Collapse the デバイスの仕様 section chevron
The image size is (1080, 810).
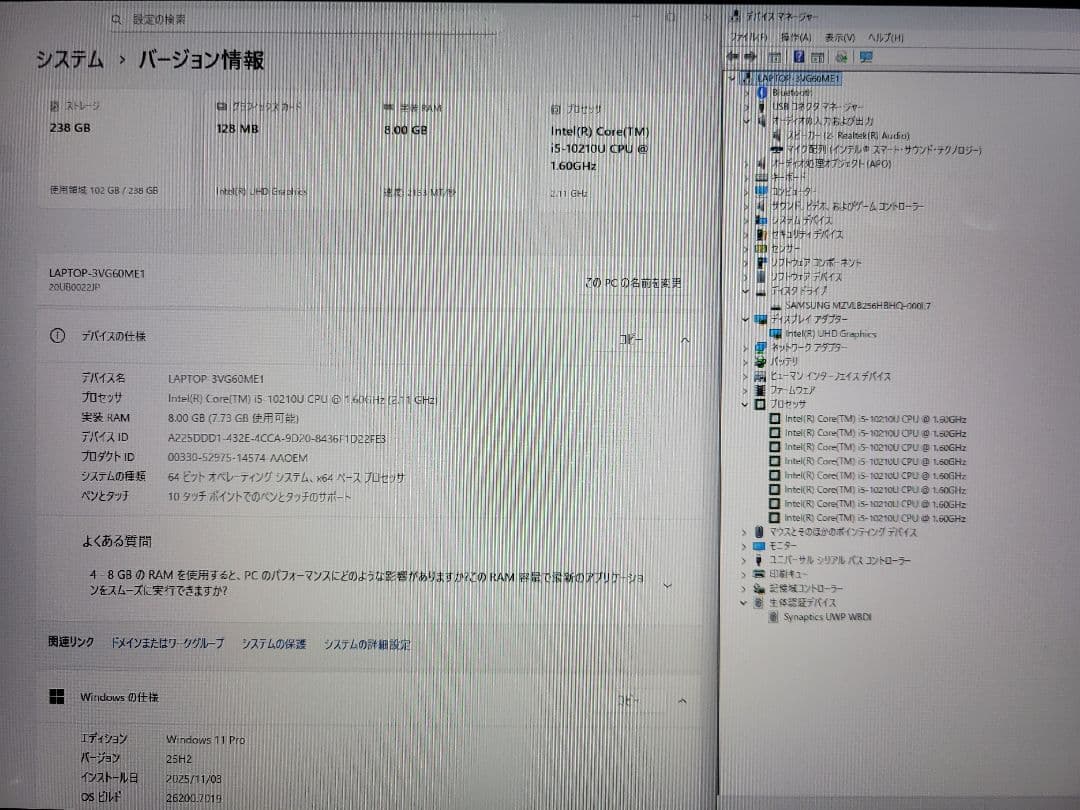(685, 340)
